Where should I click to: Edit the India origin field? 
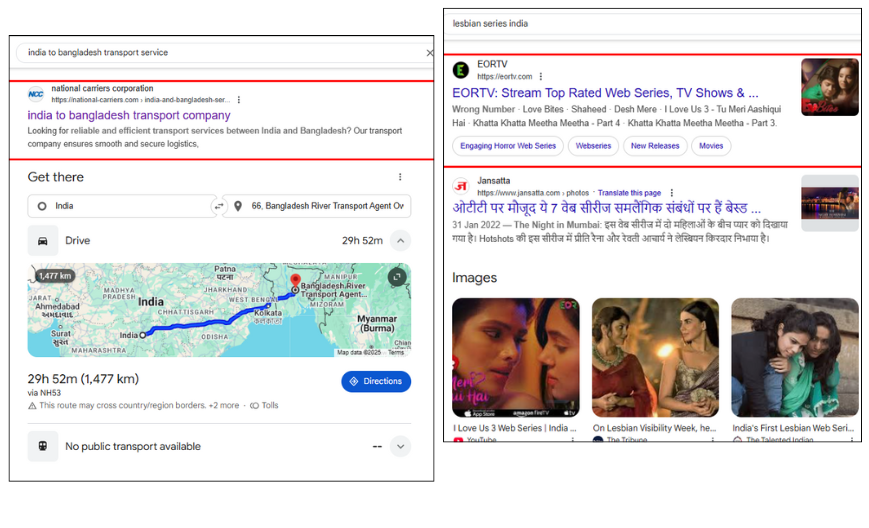click(122, 206)
